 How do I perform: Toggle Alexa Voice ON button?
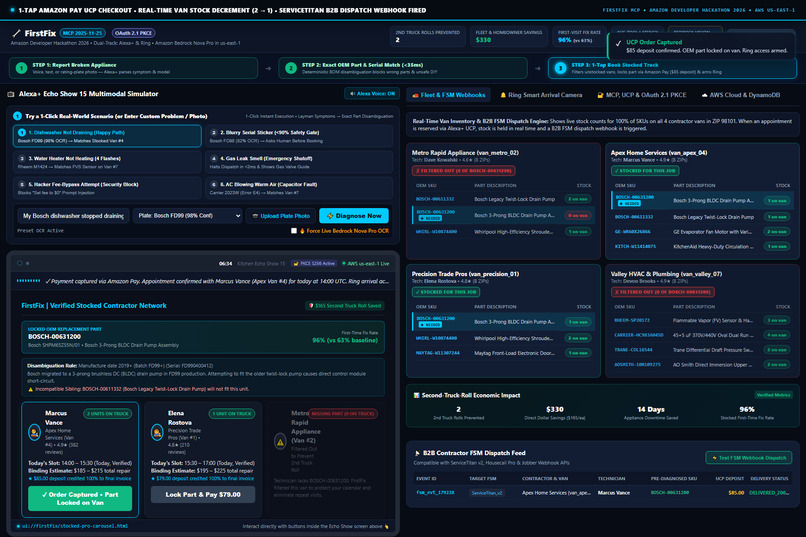372,94
